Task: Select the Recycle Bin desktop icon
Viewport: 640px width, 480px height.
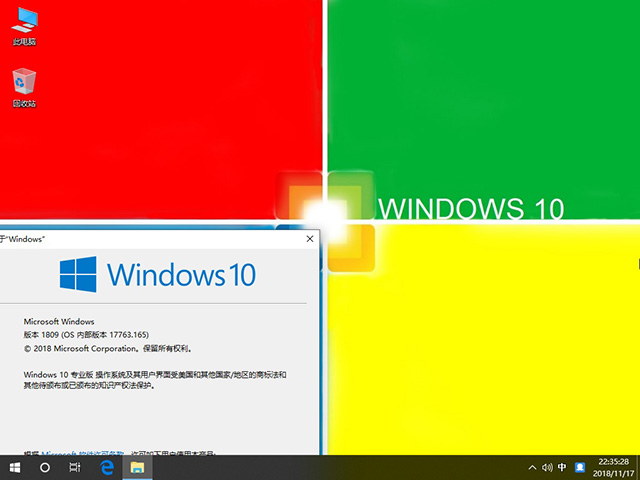Action: 24,88
